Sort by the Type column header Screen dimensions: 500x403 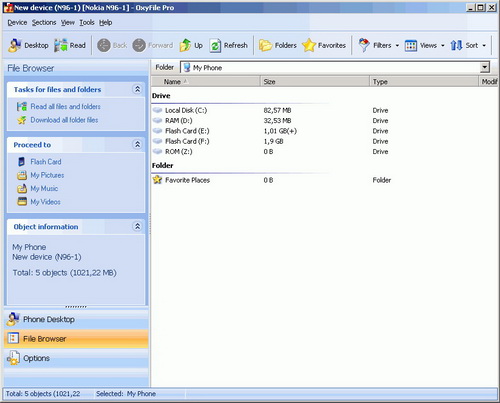click(424, 82)
